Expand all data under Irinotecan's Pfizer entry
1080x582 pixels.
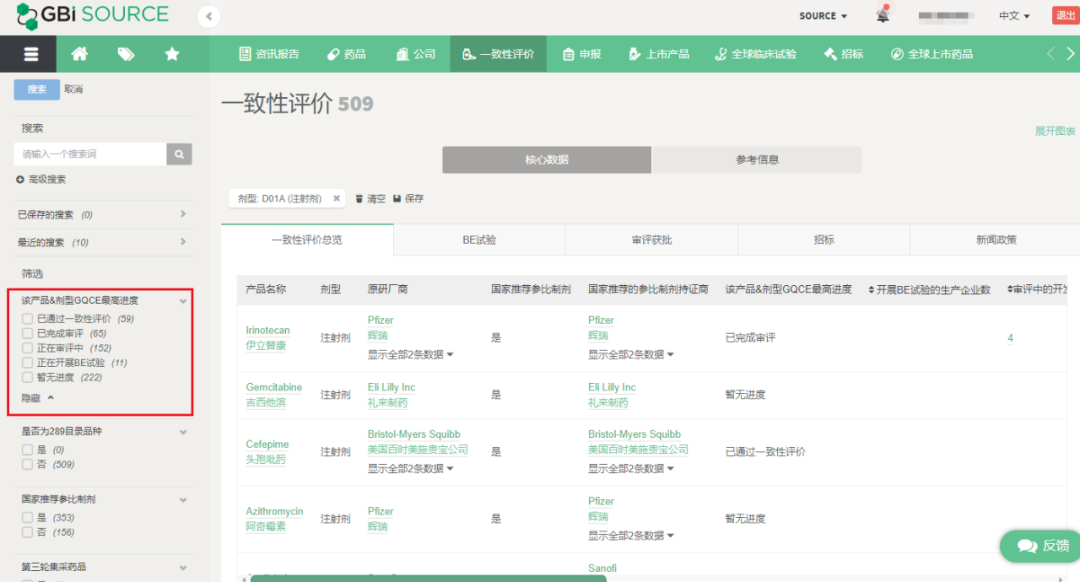pyautogui.click(x=411, y=354)
